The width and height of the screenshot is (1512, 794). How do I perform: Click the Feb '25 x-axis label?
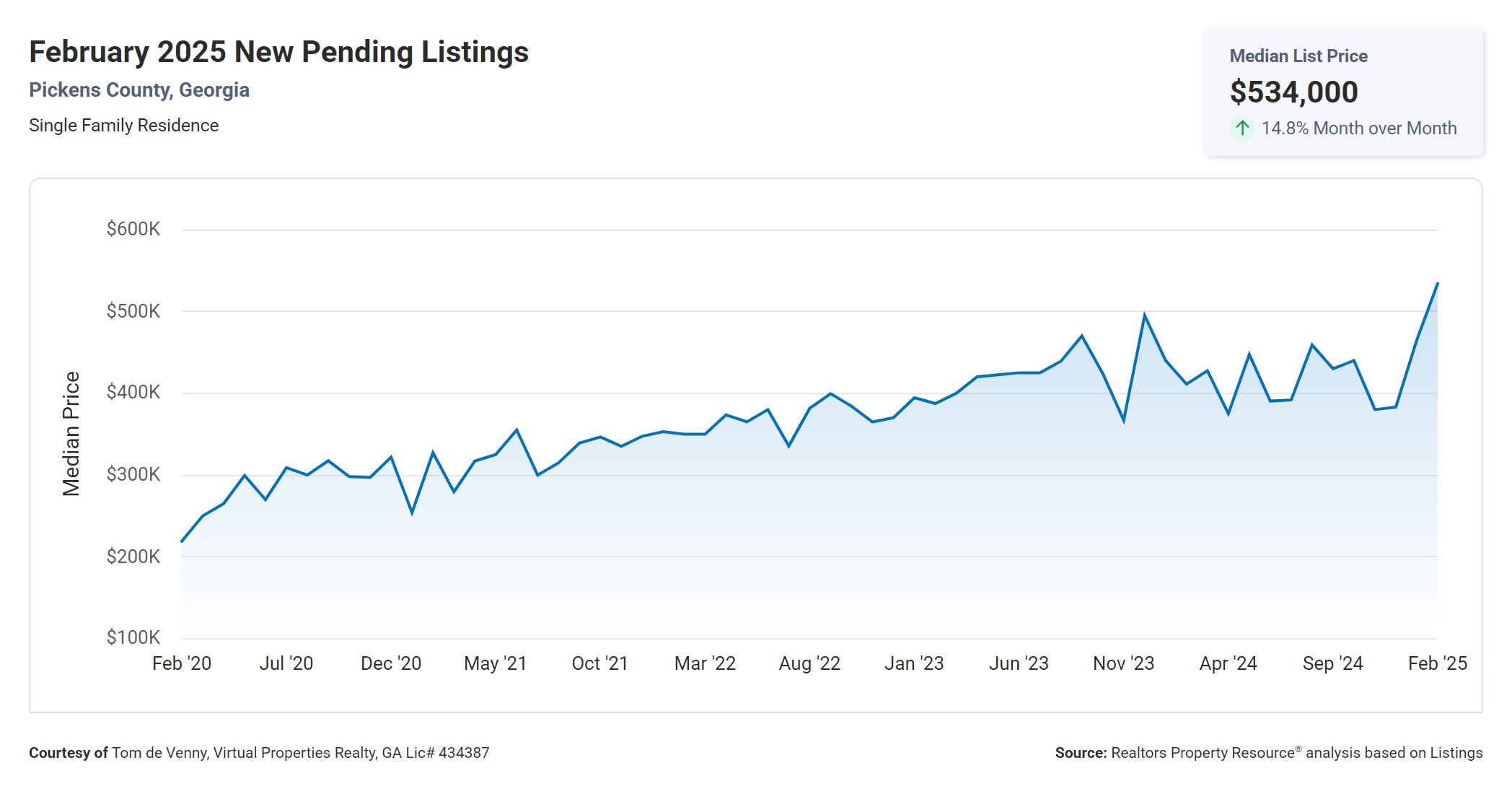1436,663
